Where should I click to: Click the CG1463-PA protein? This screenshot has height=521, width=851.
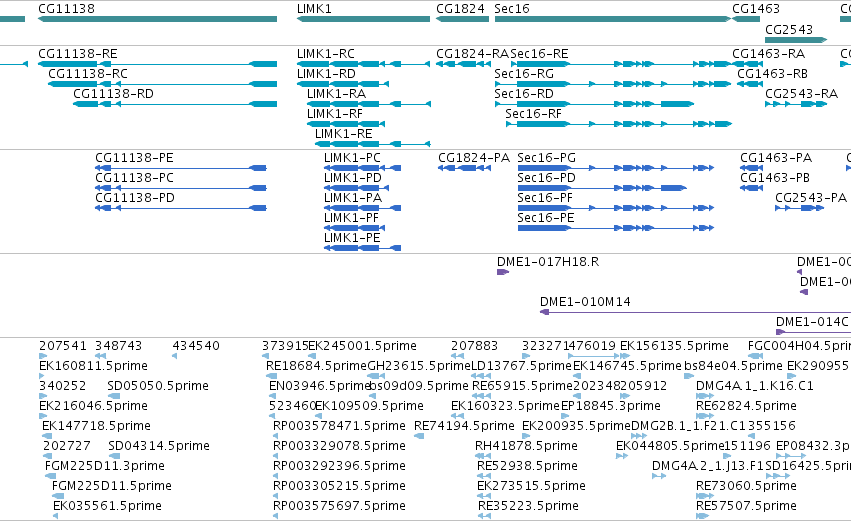(x=776, y=158)
